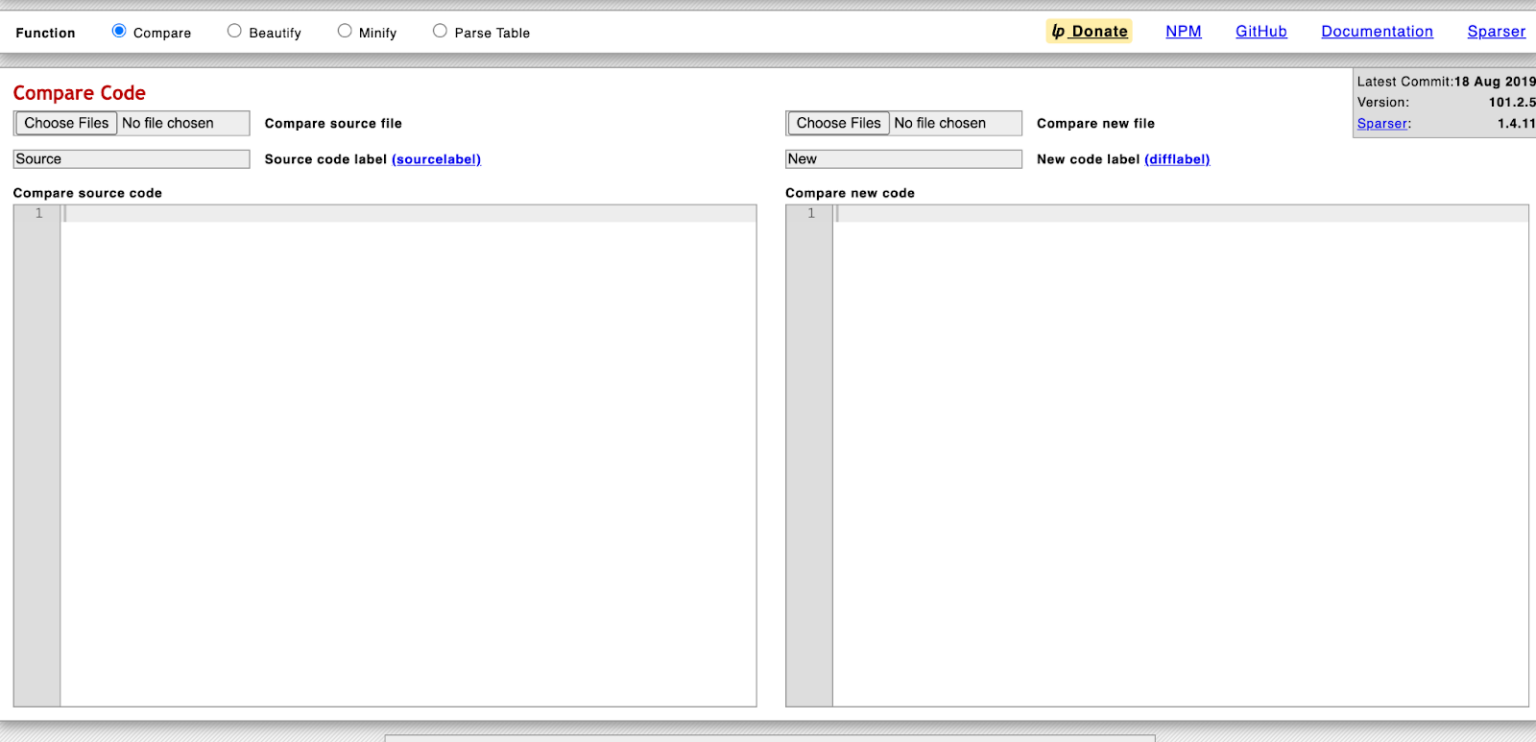Click the Donate button
Viewport: 1536px width, 742px height.
(1095, 31)
